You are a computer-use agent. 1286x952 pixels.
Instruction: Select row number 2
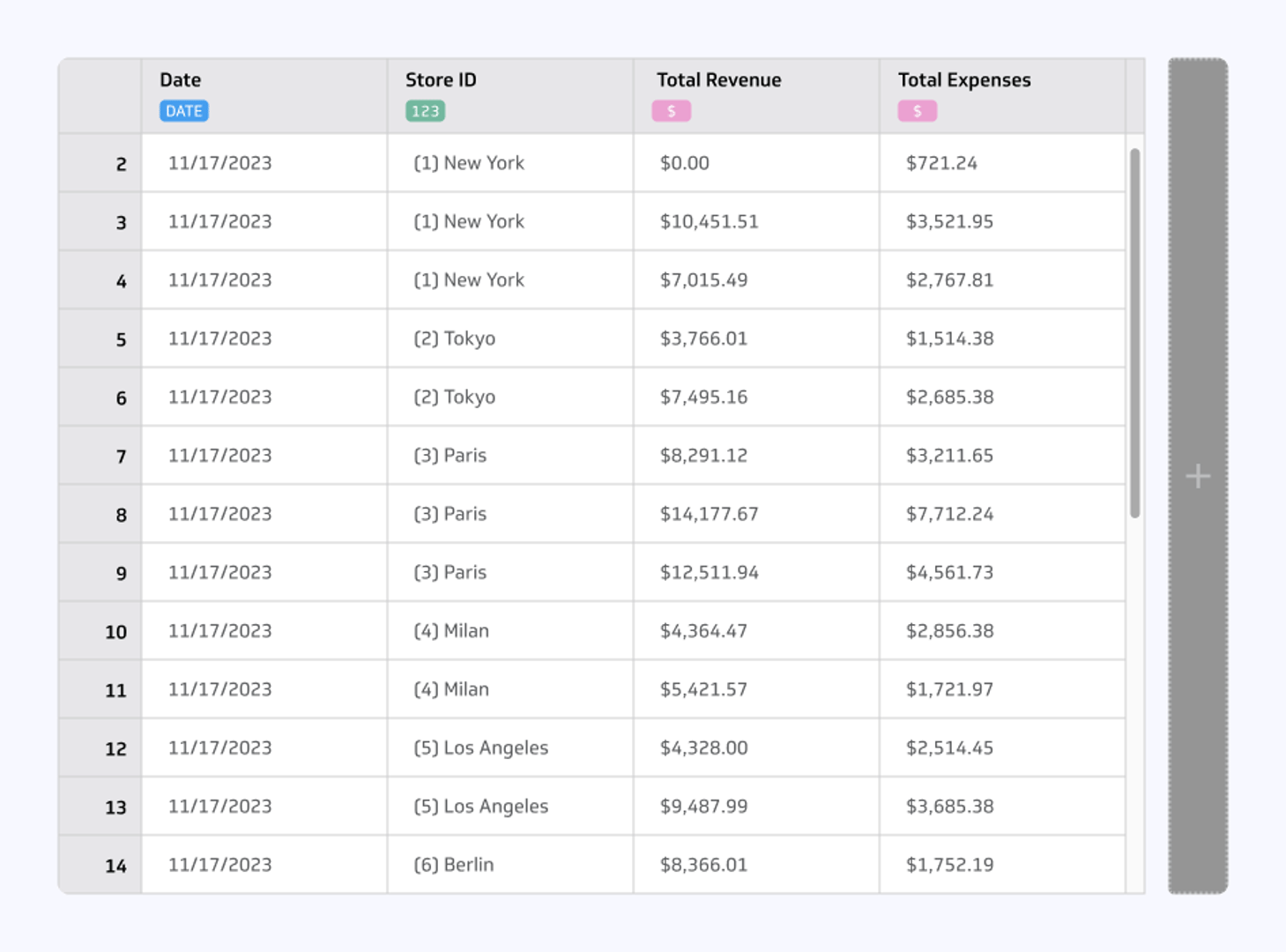click(100, 163)
